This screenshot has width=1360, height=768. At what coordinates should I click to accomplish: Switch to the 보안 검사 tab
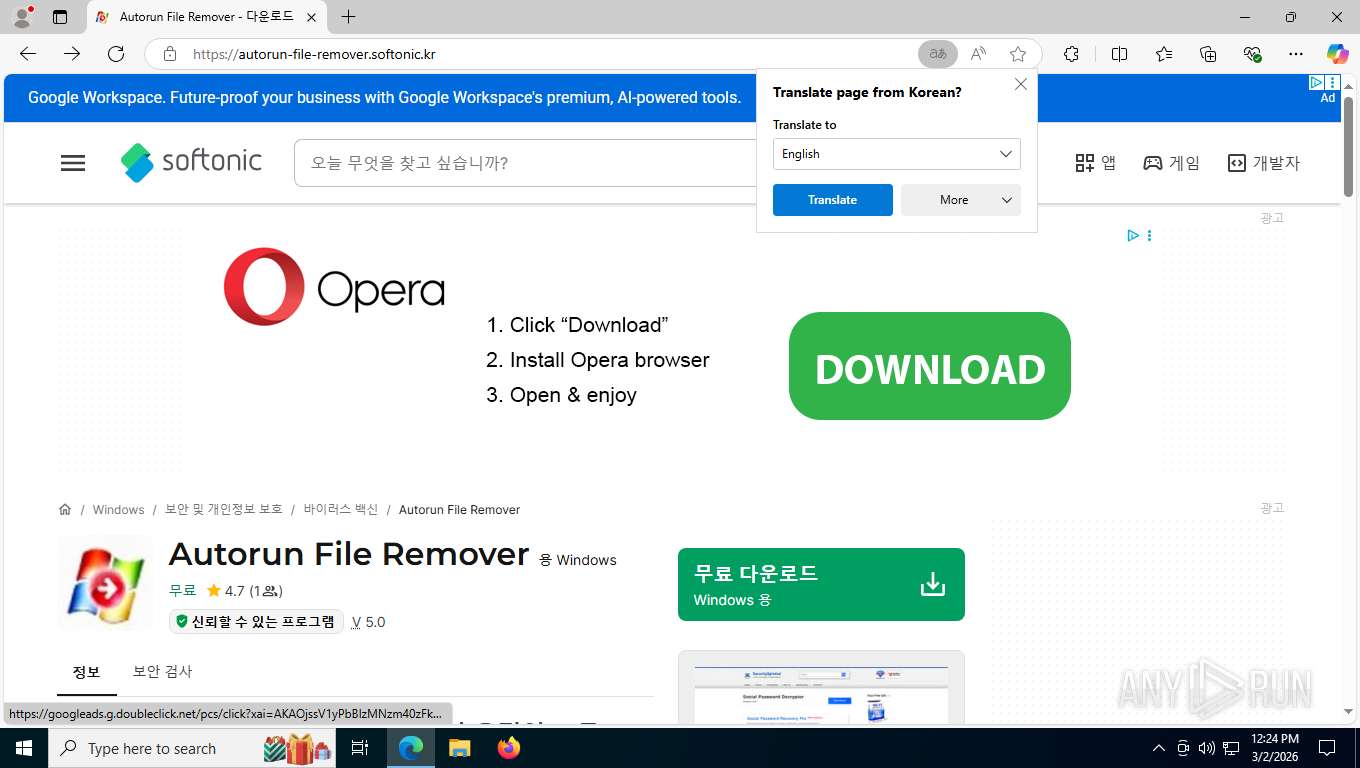point(162,672)
